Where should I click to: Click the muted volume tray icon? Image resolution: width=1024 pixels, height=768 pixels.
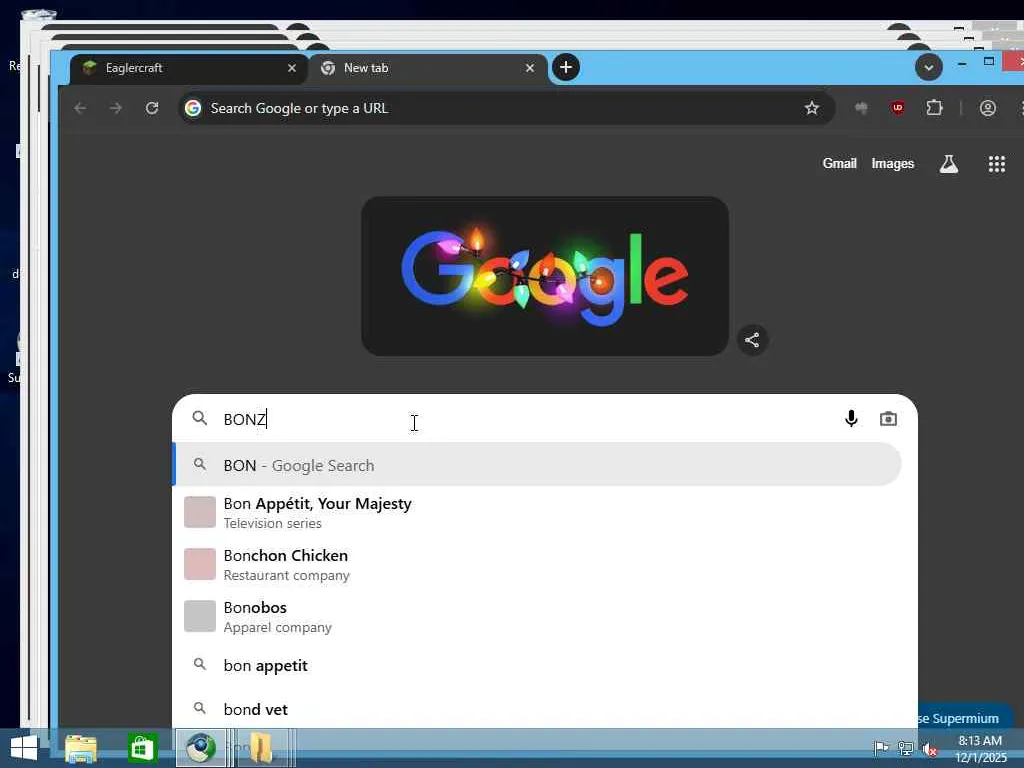coord(930,748)
